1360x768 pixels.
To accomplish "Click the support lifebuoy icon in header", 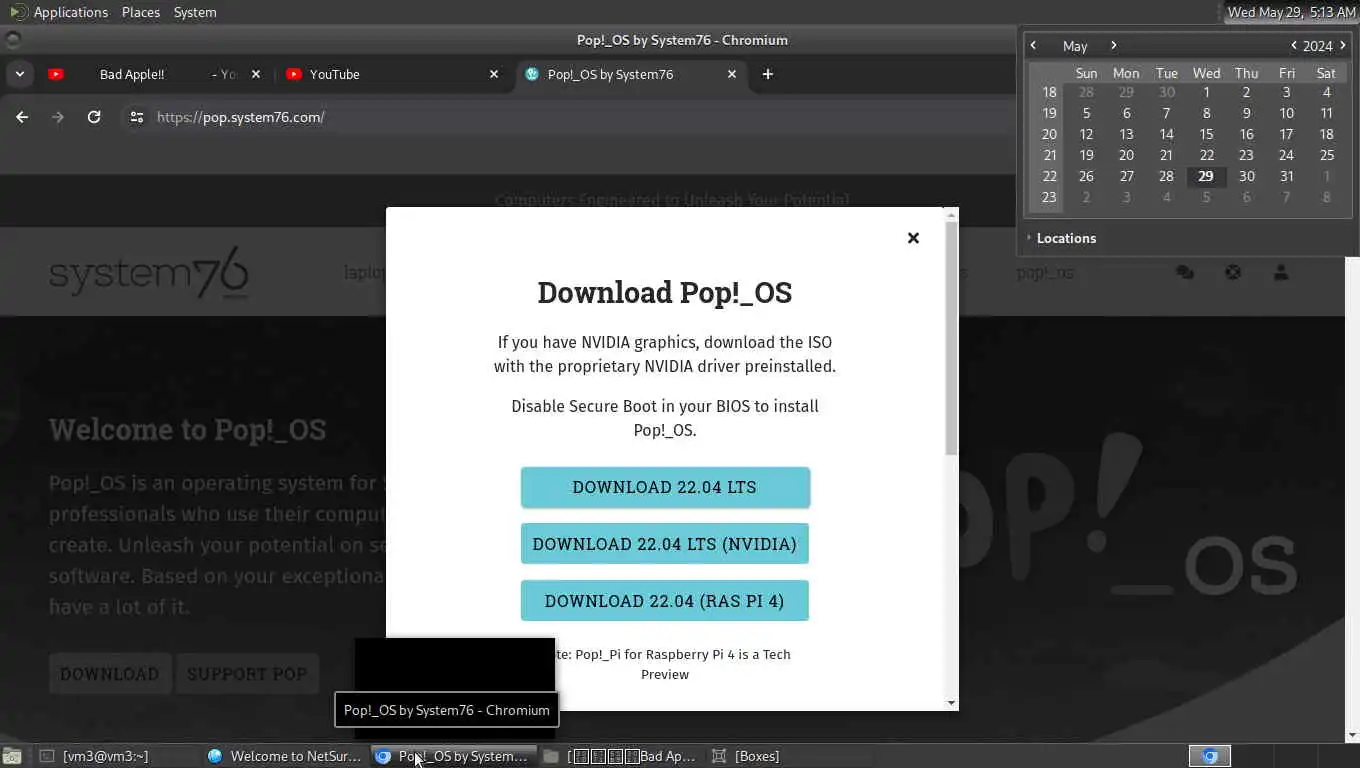I will 1233,272.
